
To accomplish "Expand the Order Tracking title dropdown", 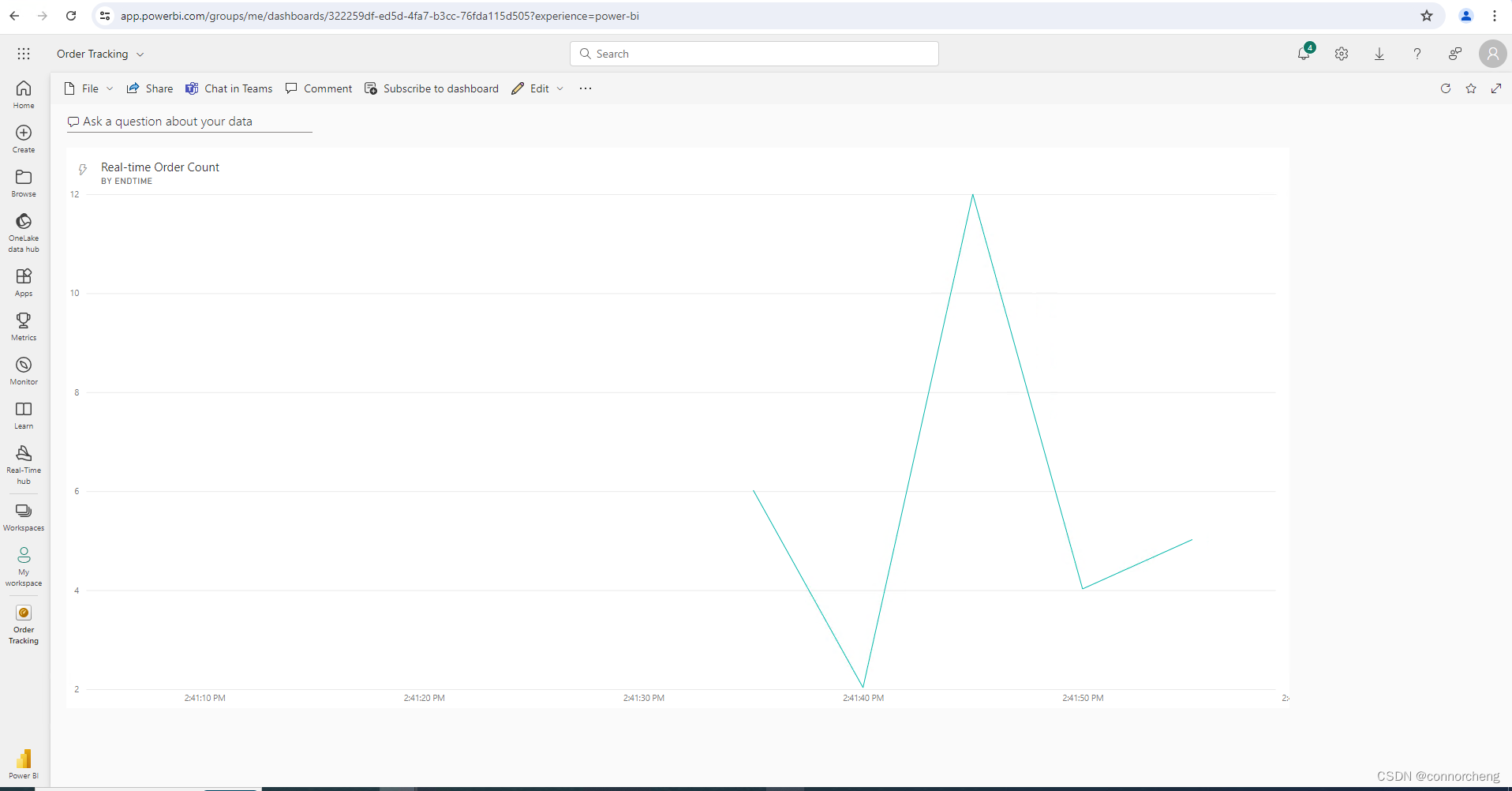I will pyautogui.click(x=140, y=54).
